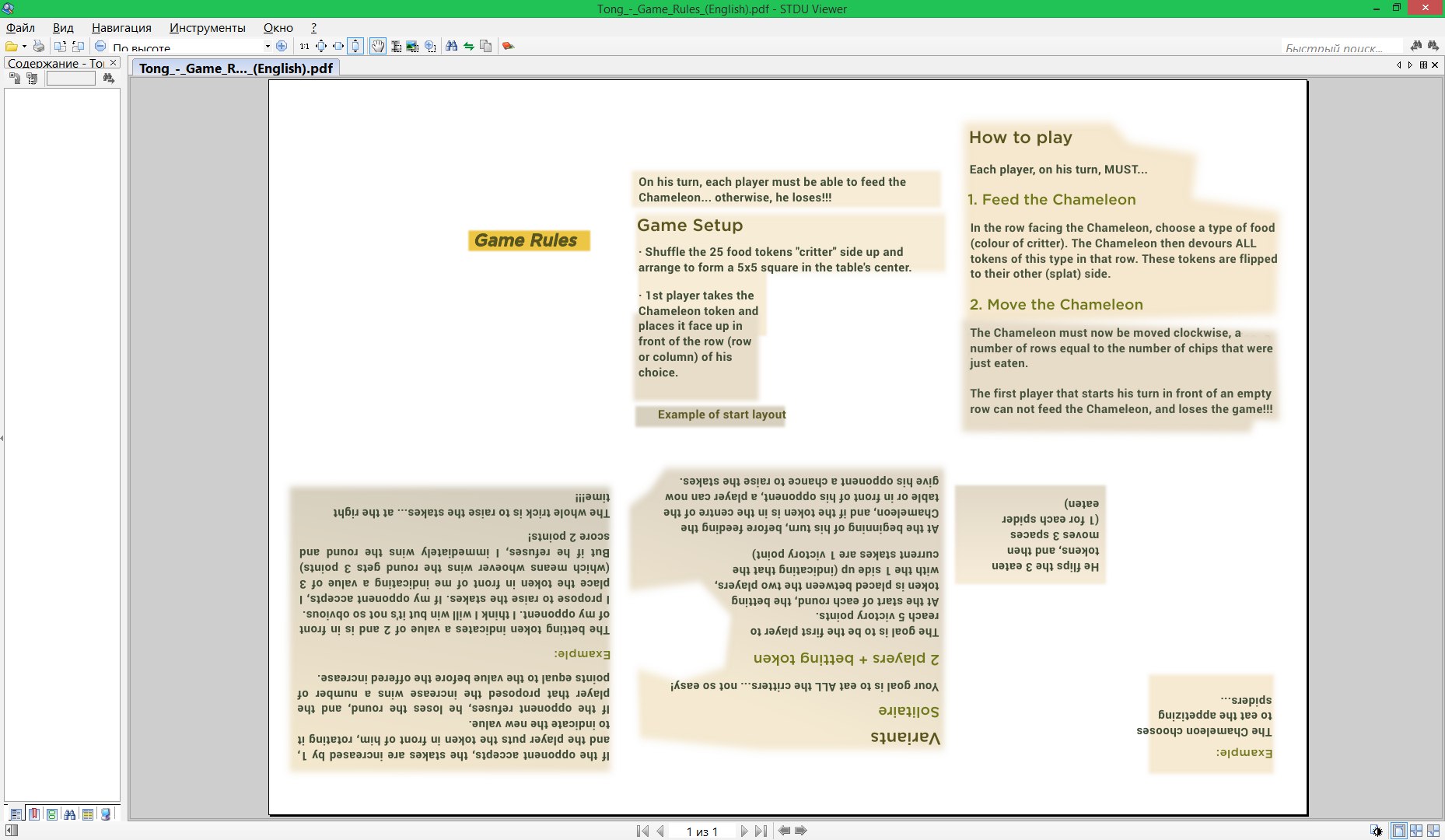The height and width of the screenshot is (840, 1445).
Task: Switch to Bookmarks panel tab
Action: (x=34, y=814)
